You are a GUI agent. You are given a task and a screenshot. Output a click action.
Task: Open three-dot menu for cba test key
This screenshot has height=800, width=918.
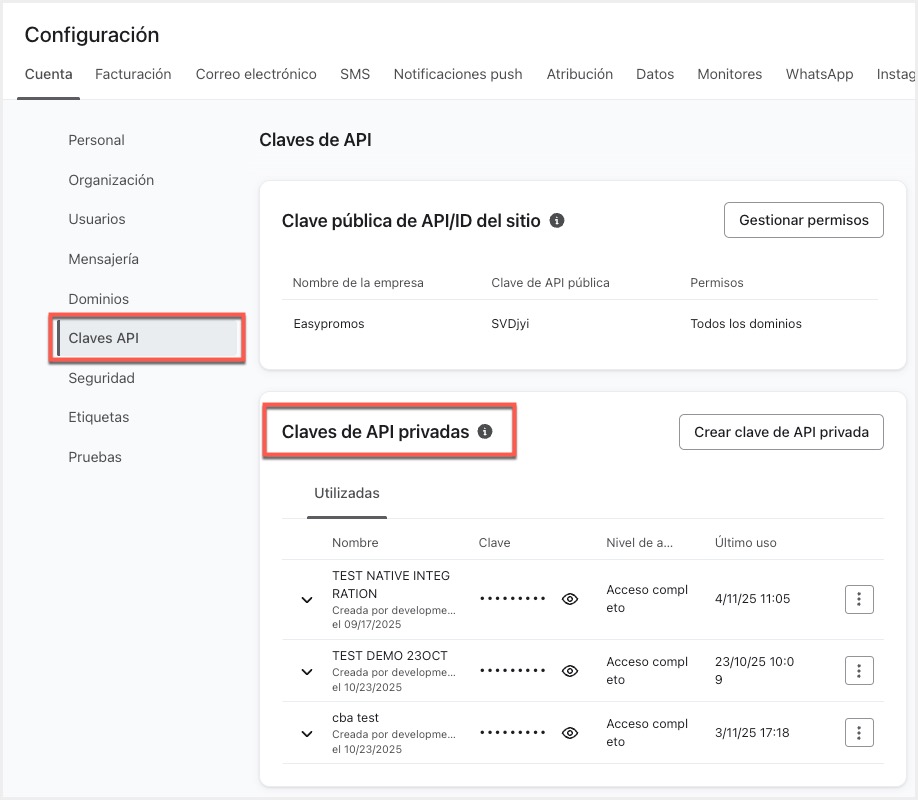coord(859,732)
